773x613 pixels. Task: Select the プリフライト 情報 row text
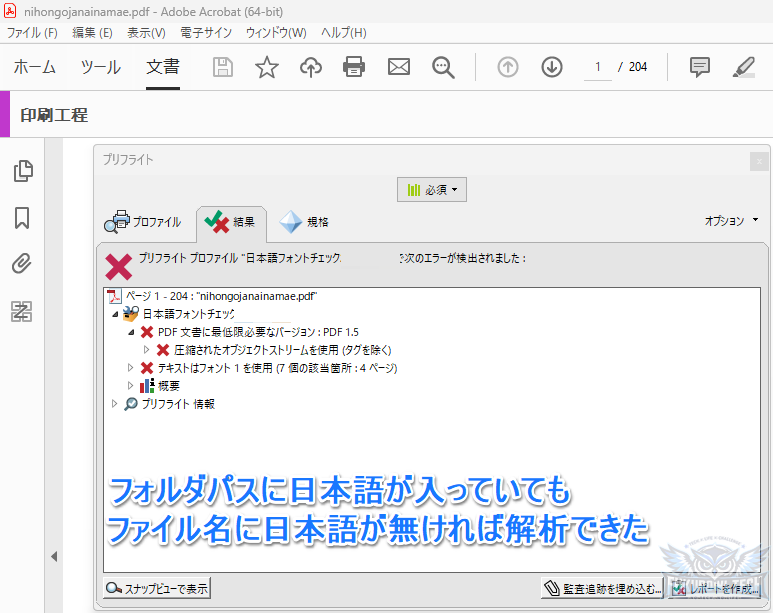[178, 404]
